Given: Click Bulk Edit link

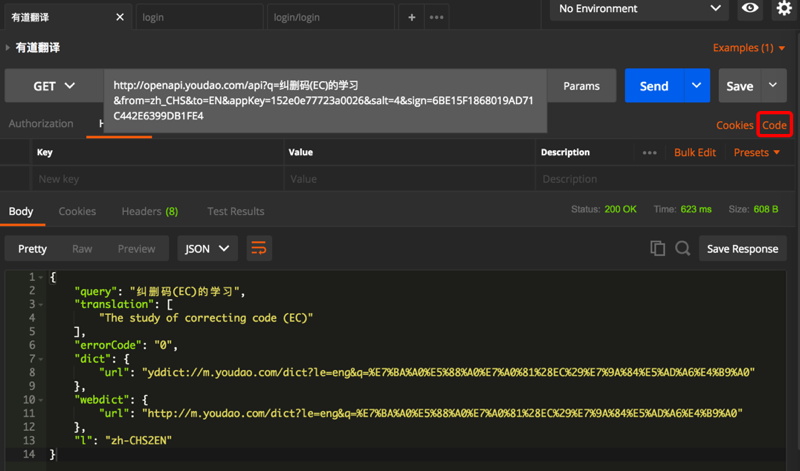Looking at the screenshot, I should click(695, 153).
